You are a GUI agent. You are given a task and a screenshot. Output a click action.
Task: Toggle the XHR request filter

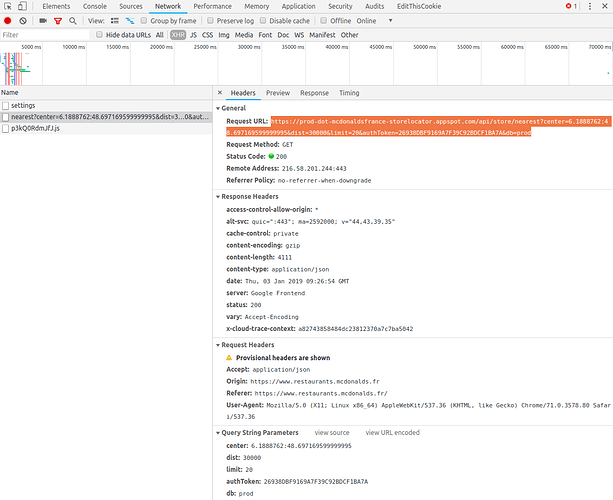pyautogui.click(x=178, y=35)
